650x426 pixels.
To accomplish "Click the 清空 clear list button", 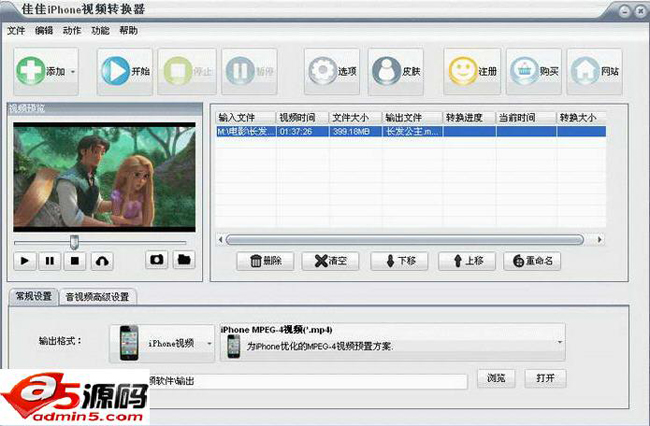I will click(x=330, y=261).
